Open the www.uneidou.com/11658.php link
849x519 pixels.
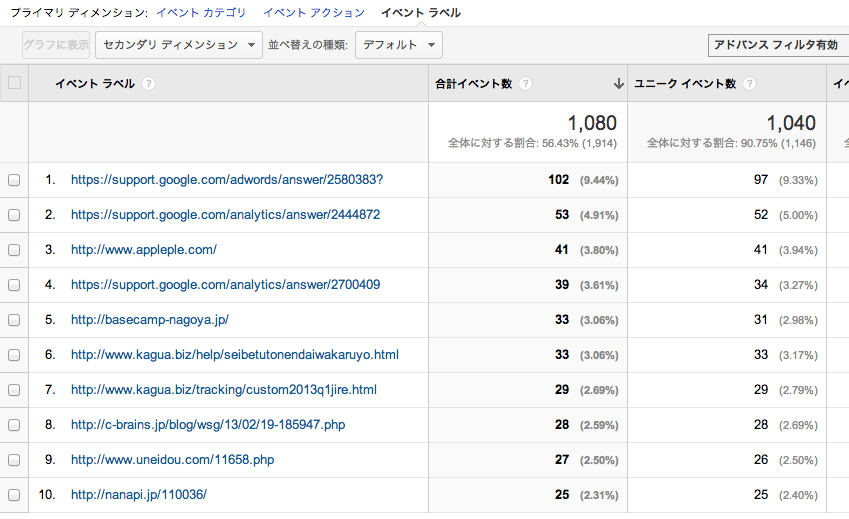tap(172, 460)
